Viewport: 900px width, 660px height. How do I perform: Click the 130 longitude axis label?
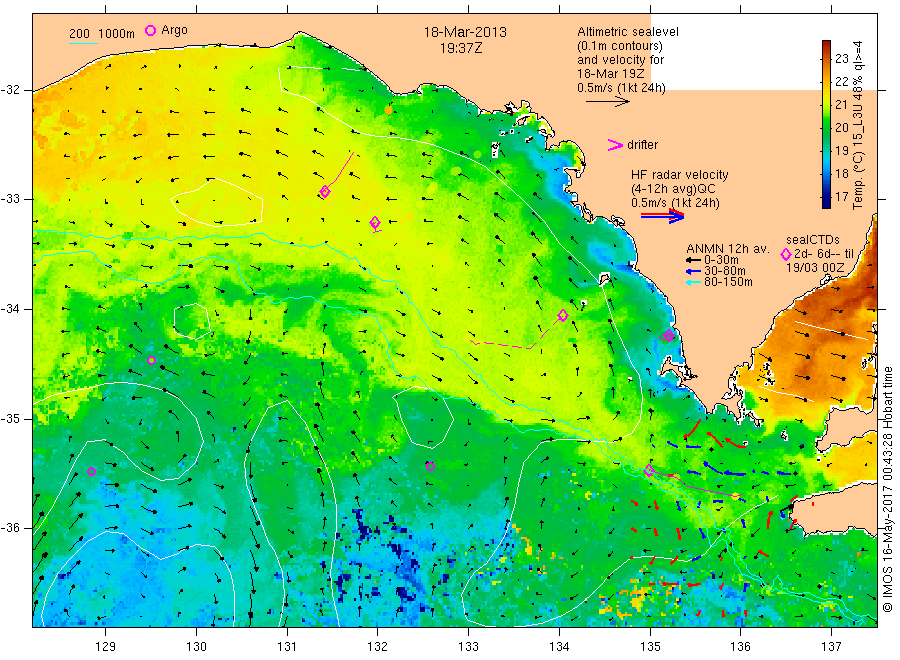196,647
